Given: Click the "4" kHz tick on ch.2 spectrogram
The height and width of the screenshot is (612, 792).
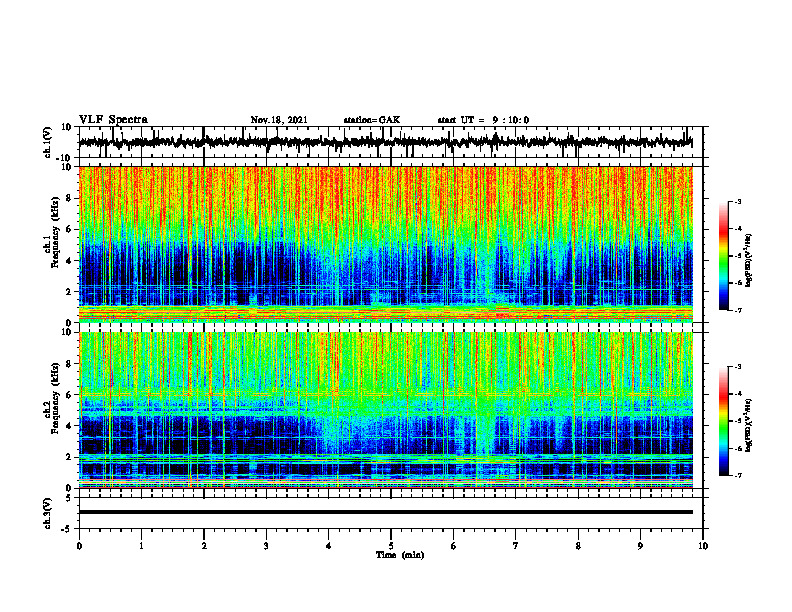Looking at the screenshot, I should pos(71,426).
